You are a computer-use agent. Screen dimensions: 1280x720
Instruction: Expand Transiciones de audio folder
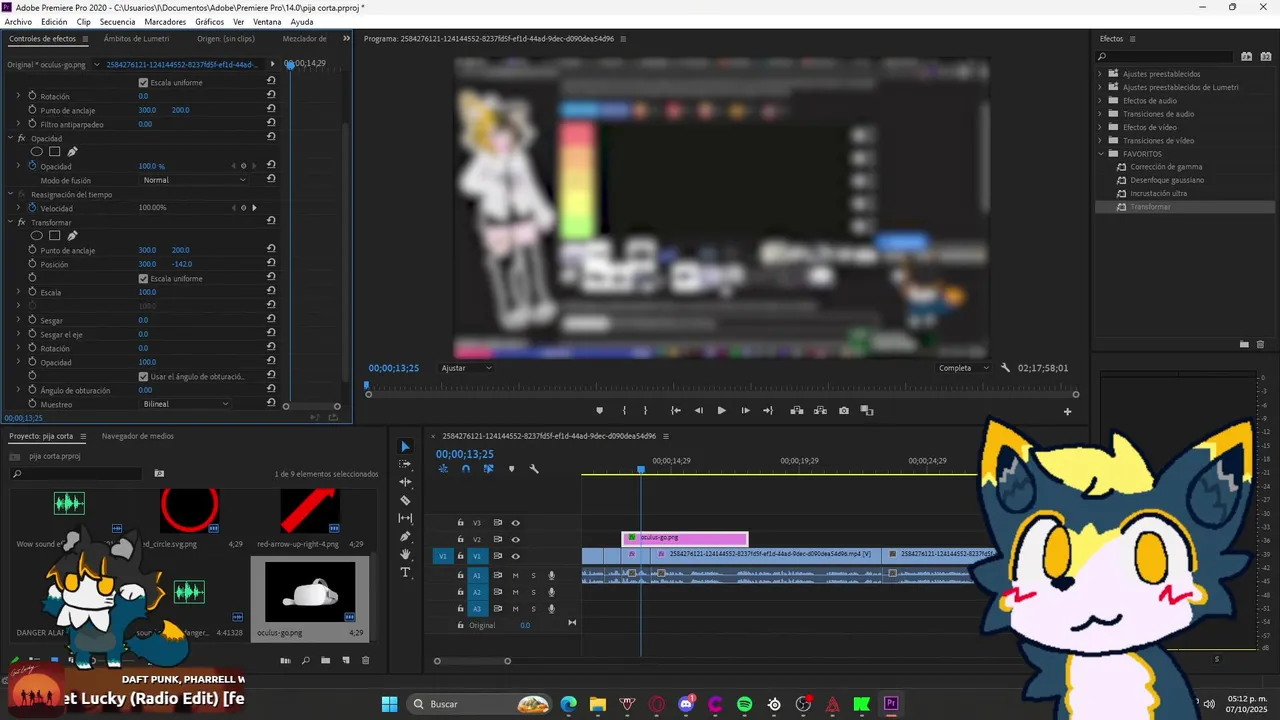1101,114
